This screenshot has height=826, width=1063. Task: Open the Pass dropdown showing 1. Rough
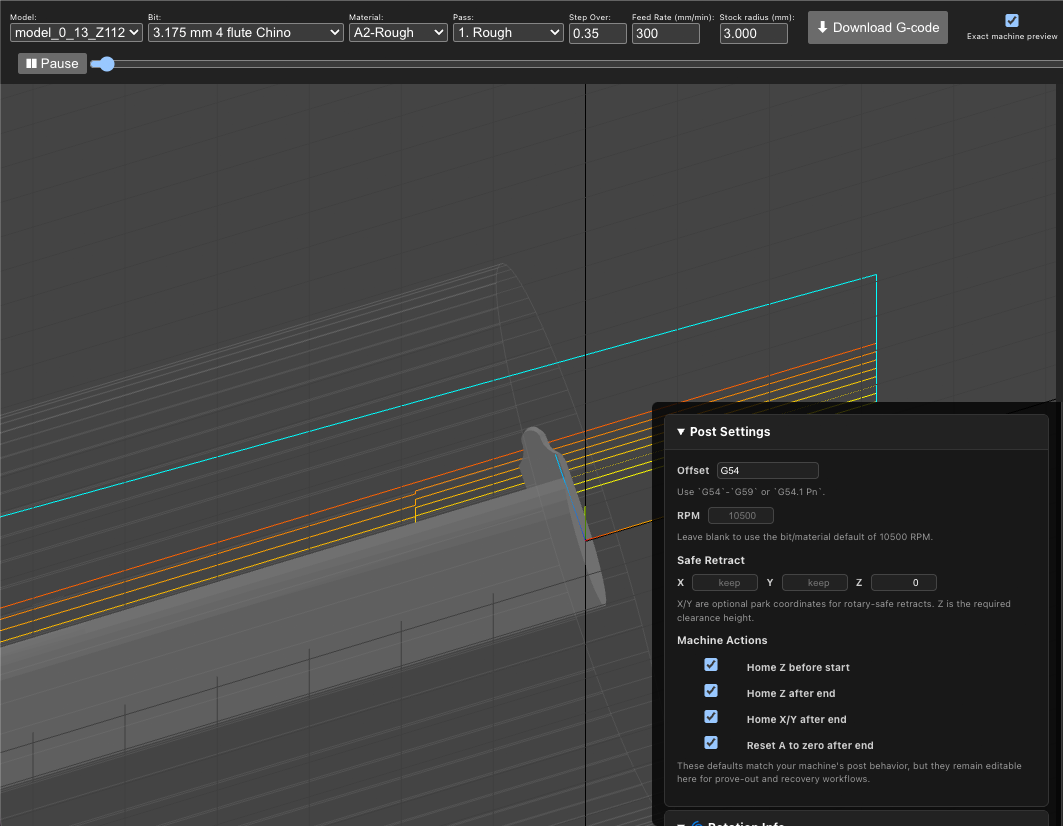(x=508, y=33)
